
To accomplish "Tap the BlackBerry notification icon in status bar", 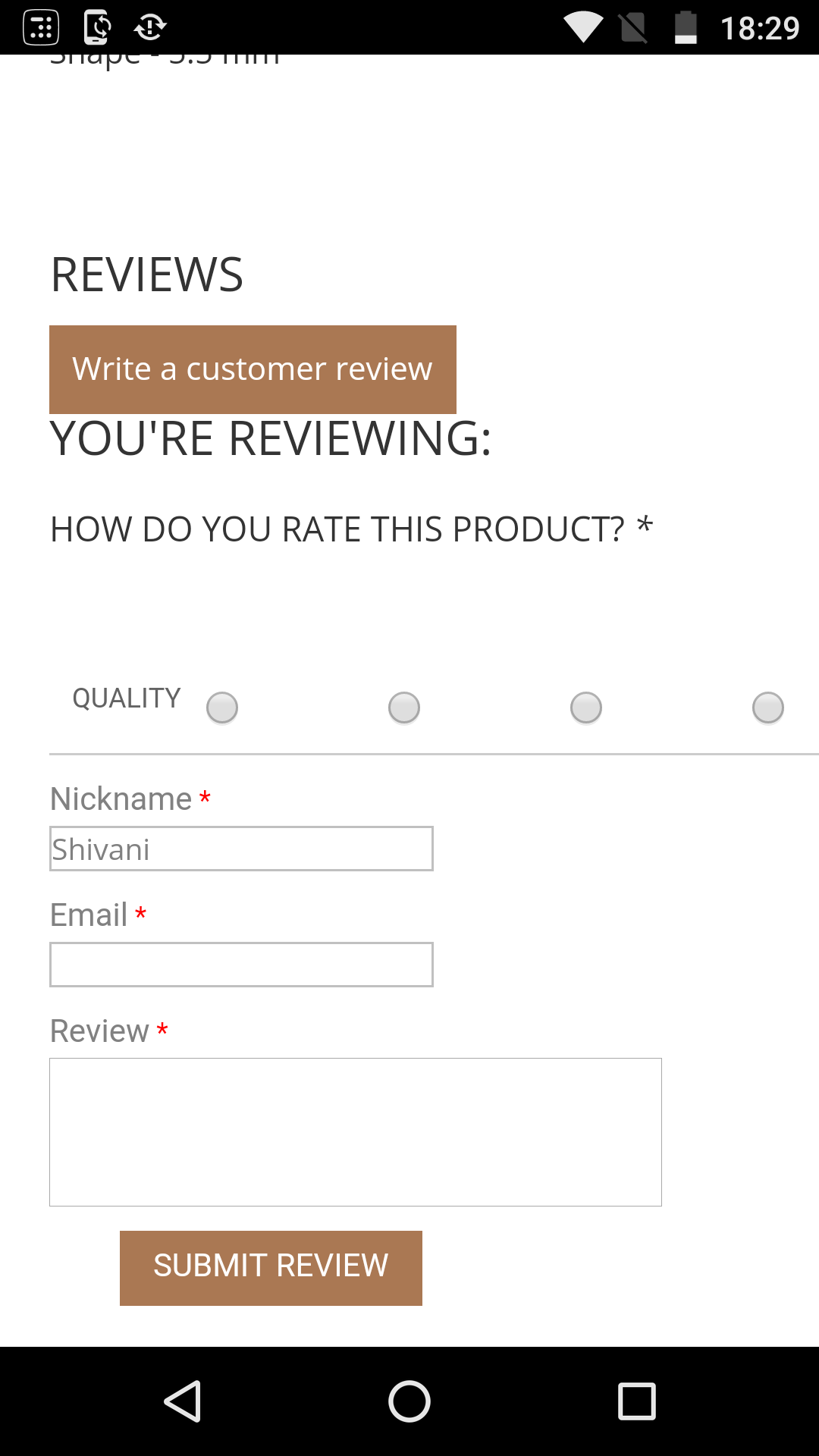I will click(x=41, y=28).
